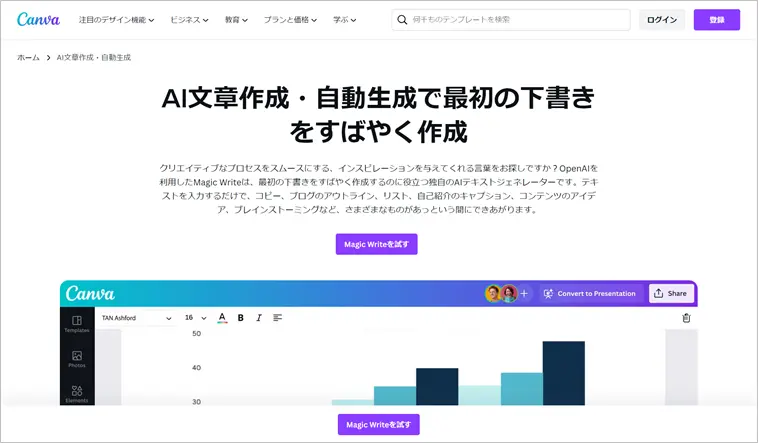Click the trash delete icon
This screenshot has height=443, width=758.
pos(686,318)
